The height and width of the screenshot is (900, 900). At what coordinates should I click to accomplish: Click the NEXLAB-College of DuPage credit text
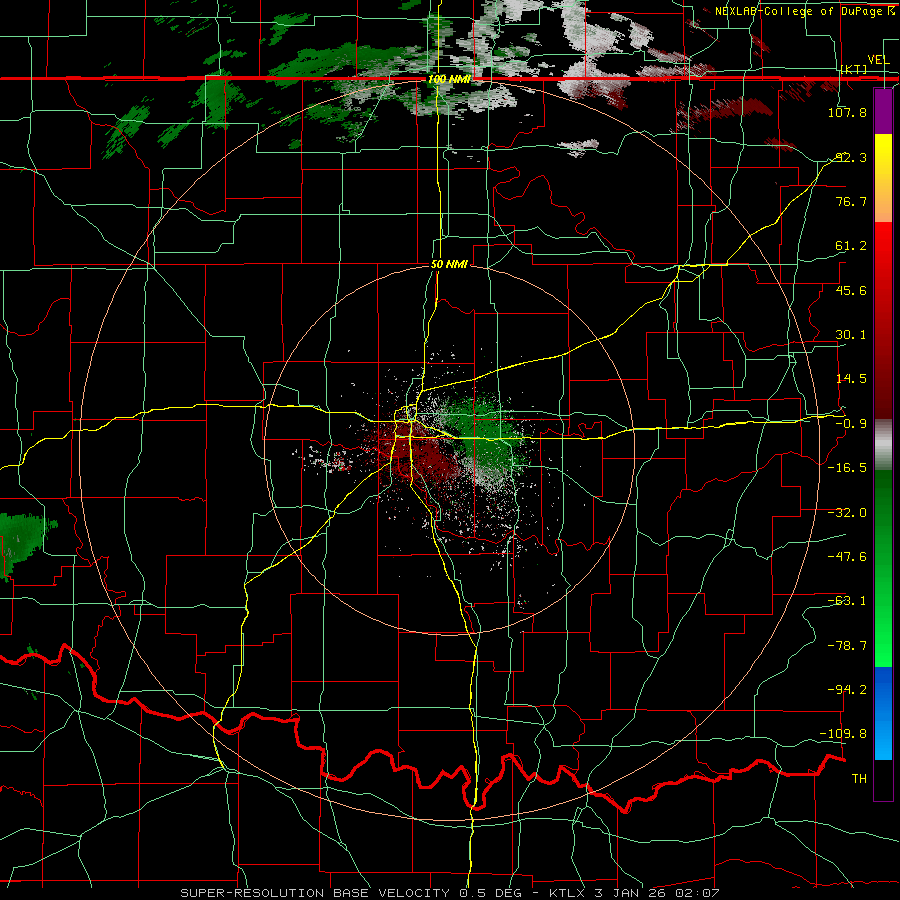[804, 11]
